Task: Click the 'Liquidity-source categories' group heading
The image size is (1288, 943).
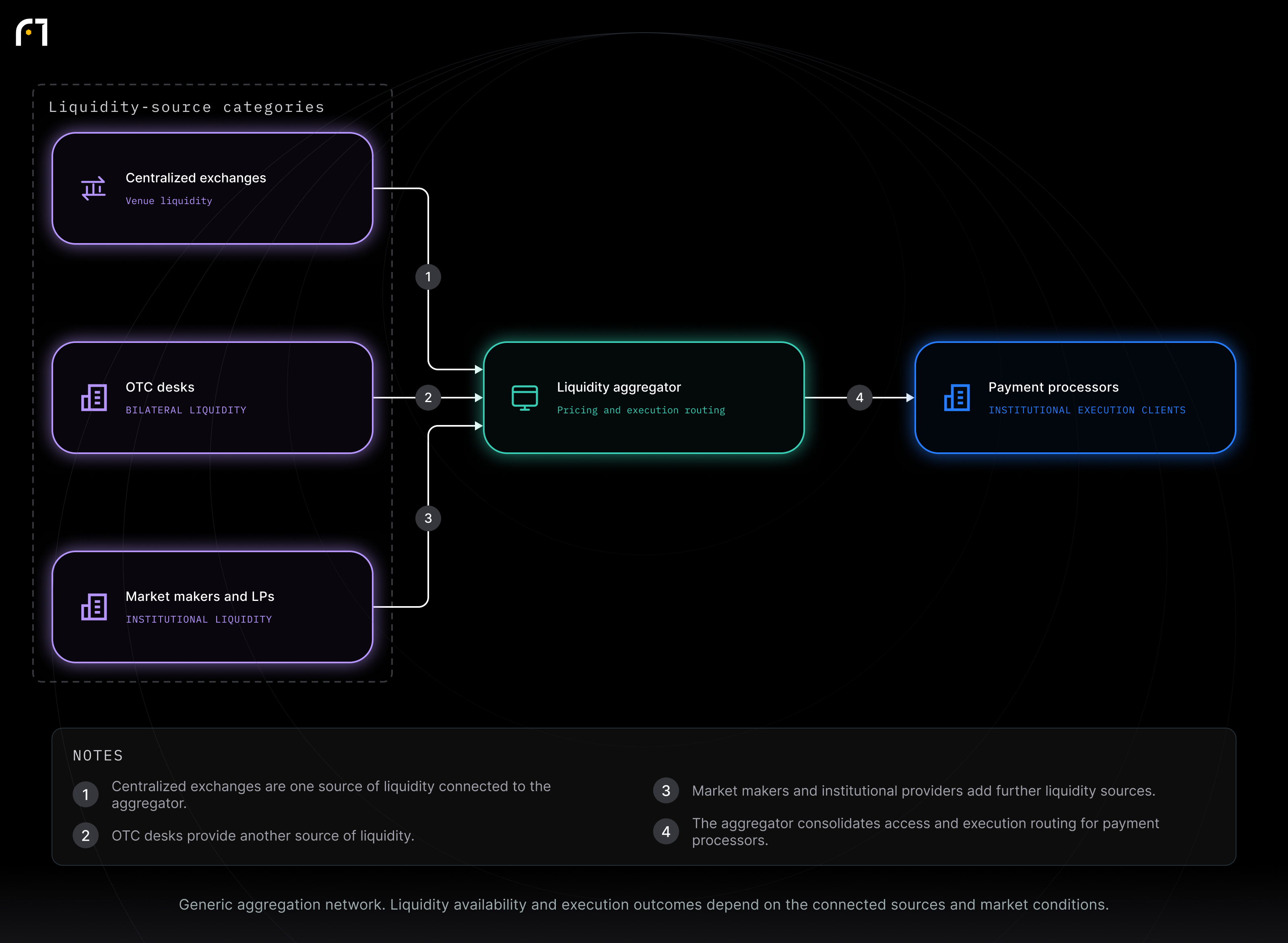Action: pos(186,107)
